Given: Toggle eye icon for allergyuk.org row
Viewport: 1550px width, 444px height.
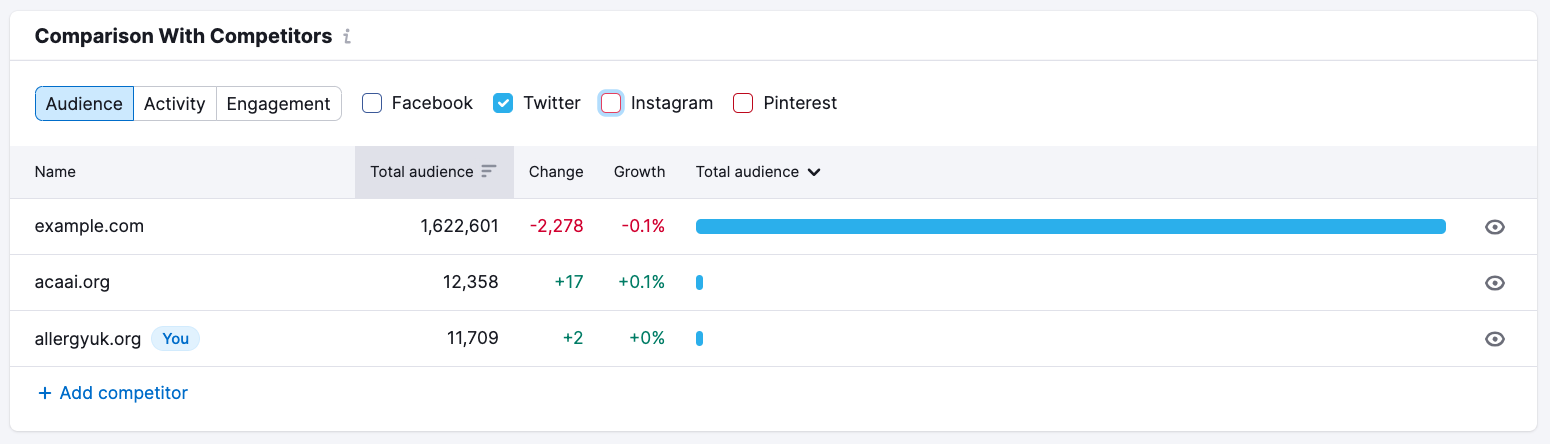Looking at the screenshot, I should [x=1494, y=339].
